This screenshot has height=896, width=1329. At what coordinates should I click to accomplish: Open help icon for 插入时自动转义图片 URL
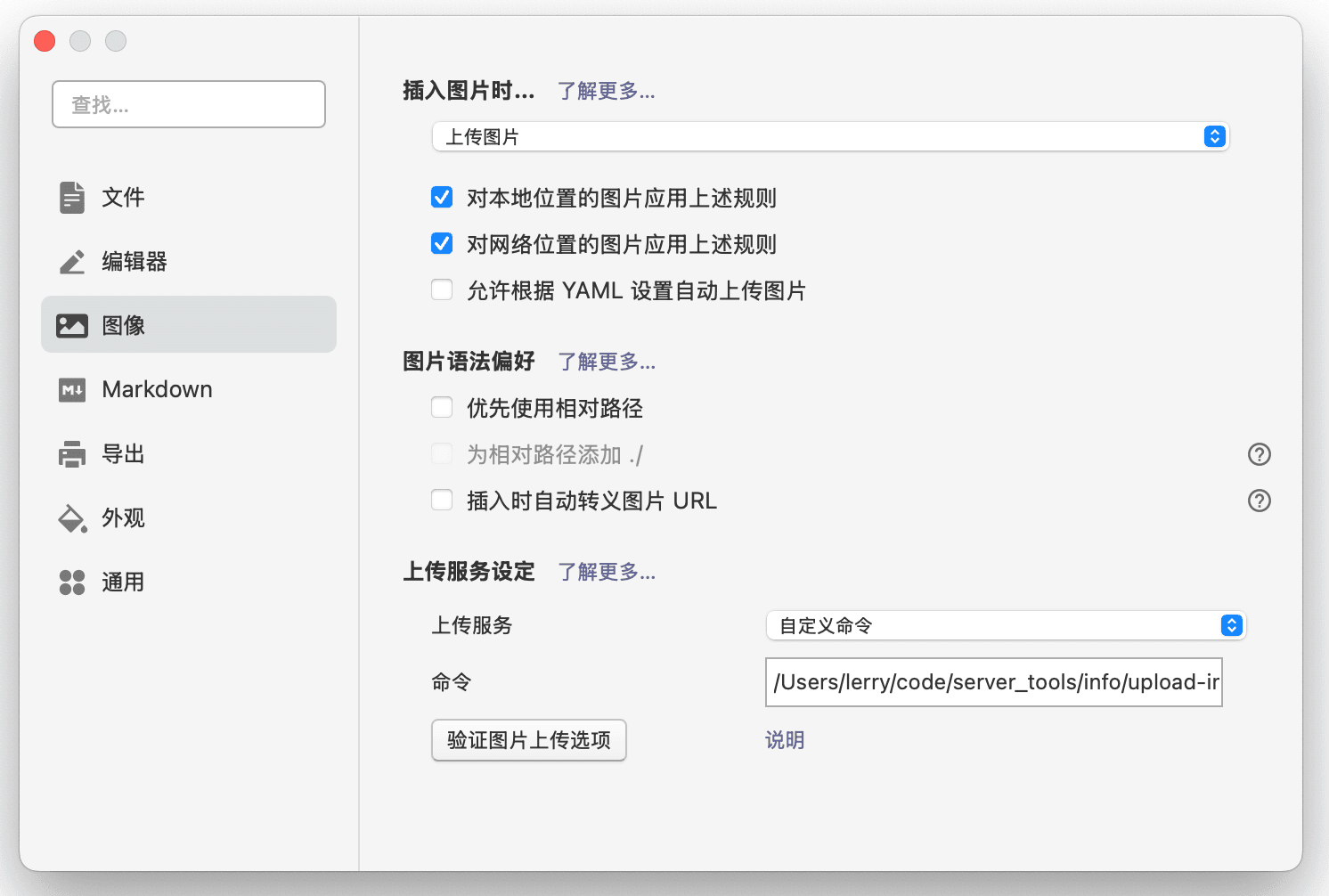tap(1259, 501)
